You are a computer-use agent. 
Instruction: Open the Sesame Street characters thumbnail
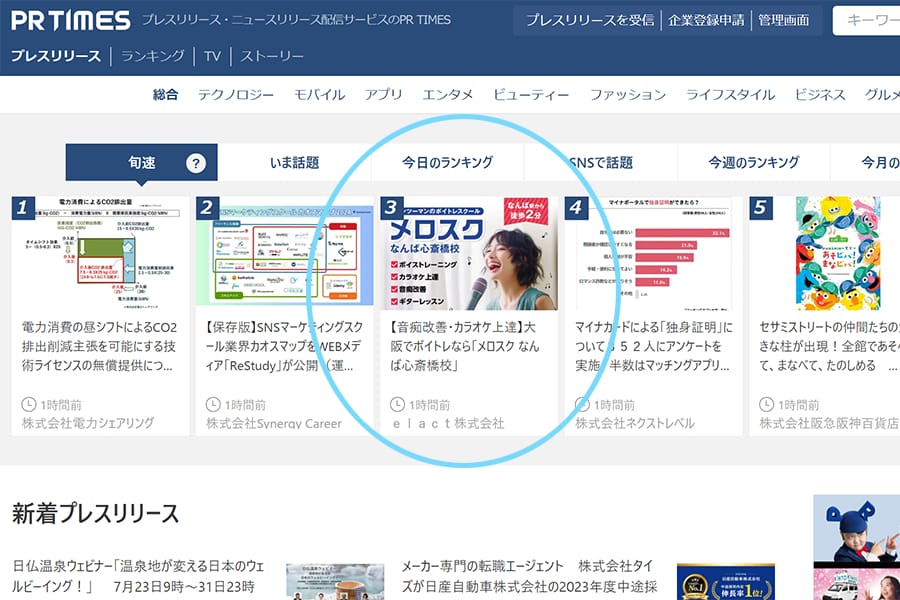point(838,253)
